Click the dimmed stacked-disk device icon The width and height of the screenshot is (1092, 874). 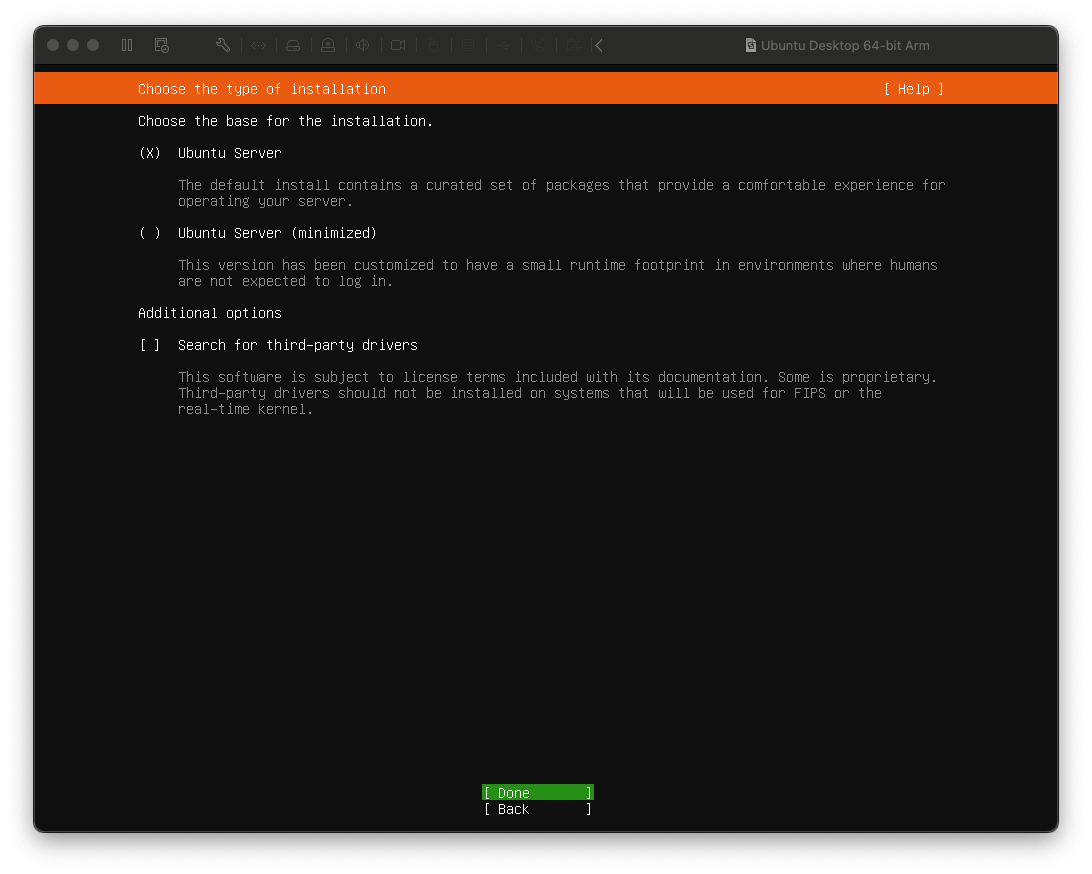[468, 45]
